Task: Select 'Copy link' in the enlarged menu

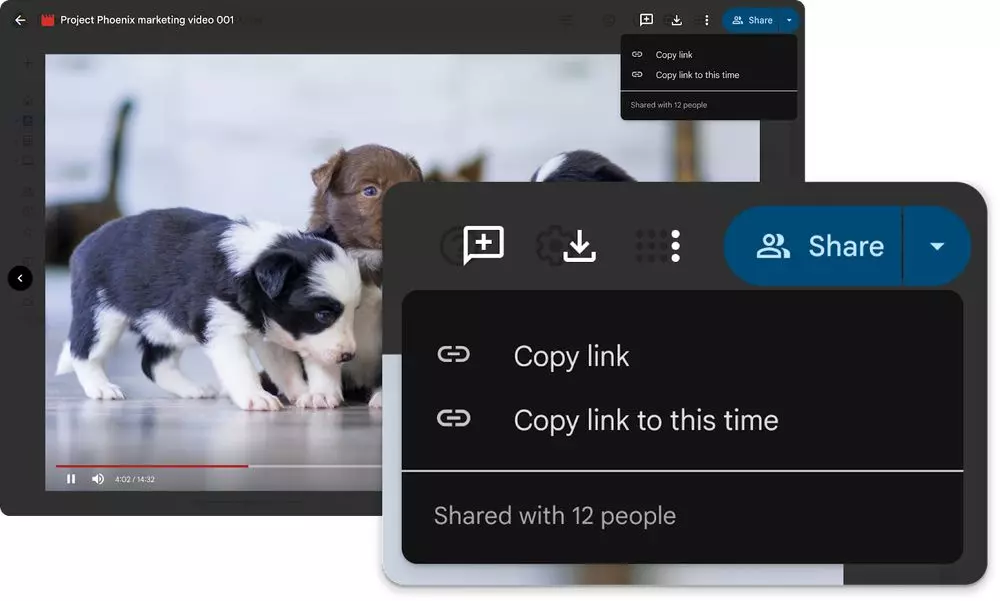Action: click(x=571, y=356)
